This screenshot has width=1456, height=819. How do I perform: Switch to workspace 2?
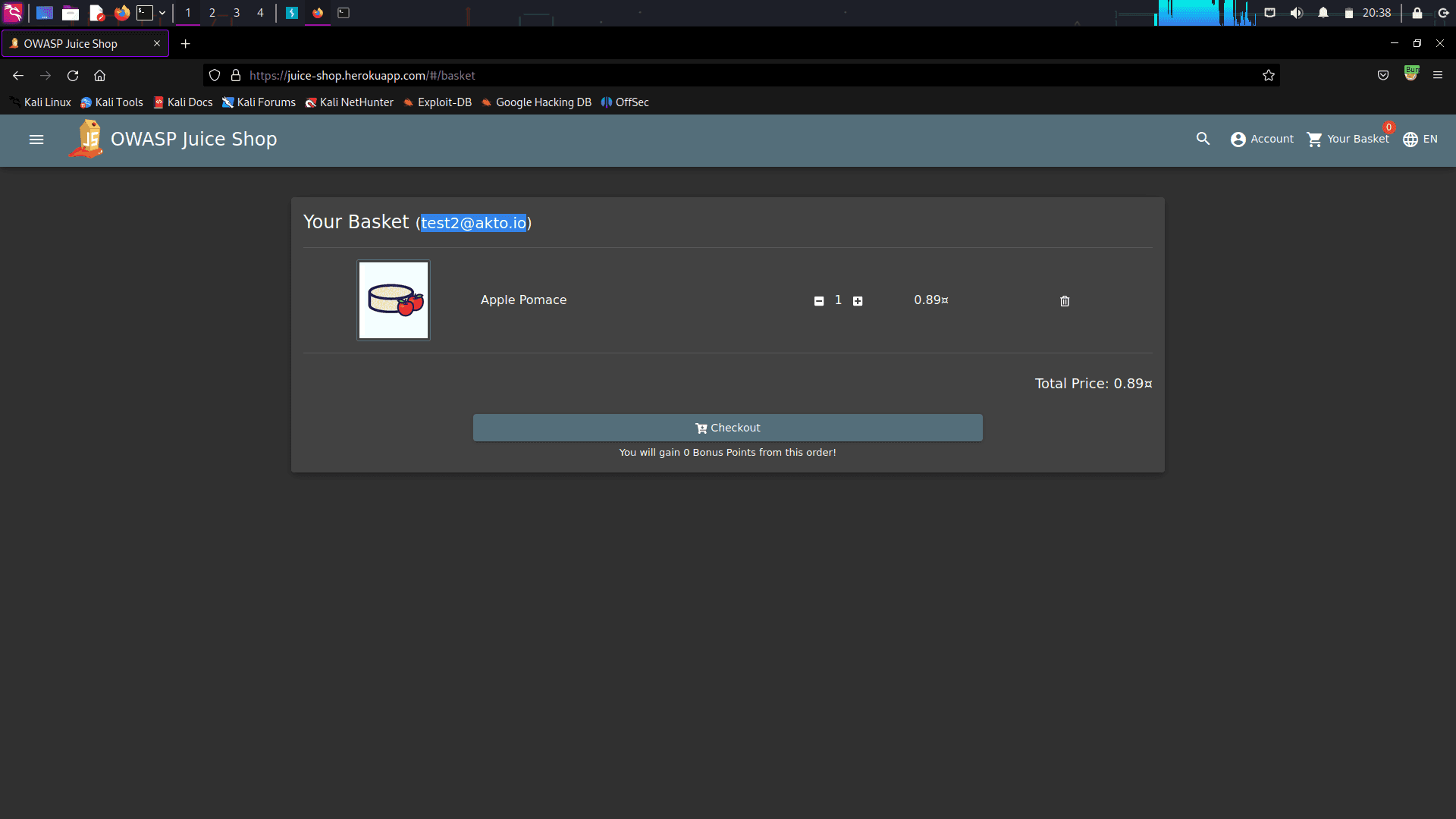coord(212,13)
